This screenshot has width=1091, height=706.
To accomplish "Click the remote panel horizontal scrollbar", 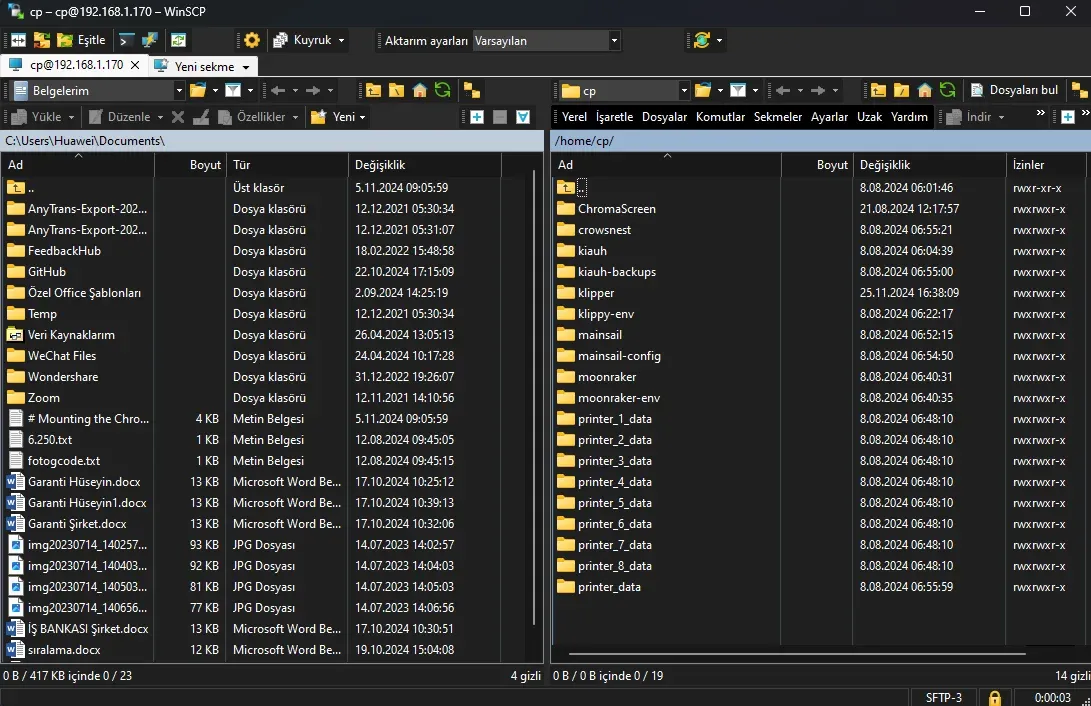I will [797, 654].
